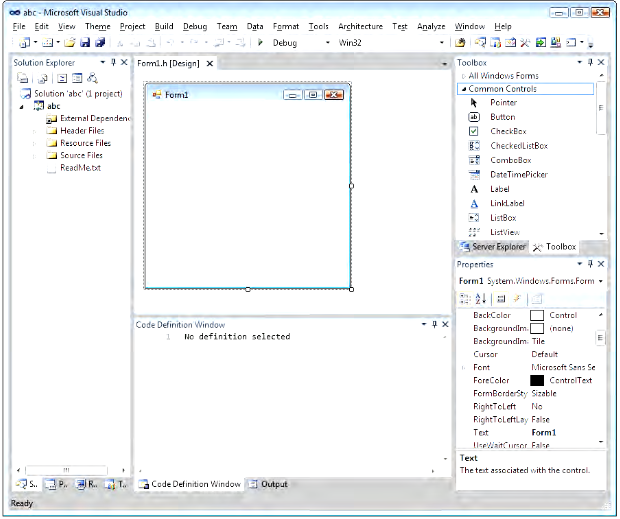Pin the Toolbox panel

pos(590,62)
